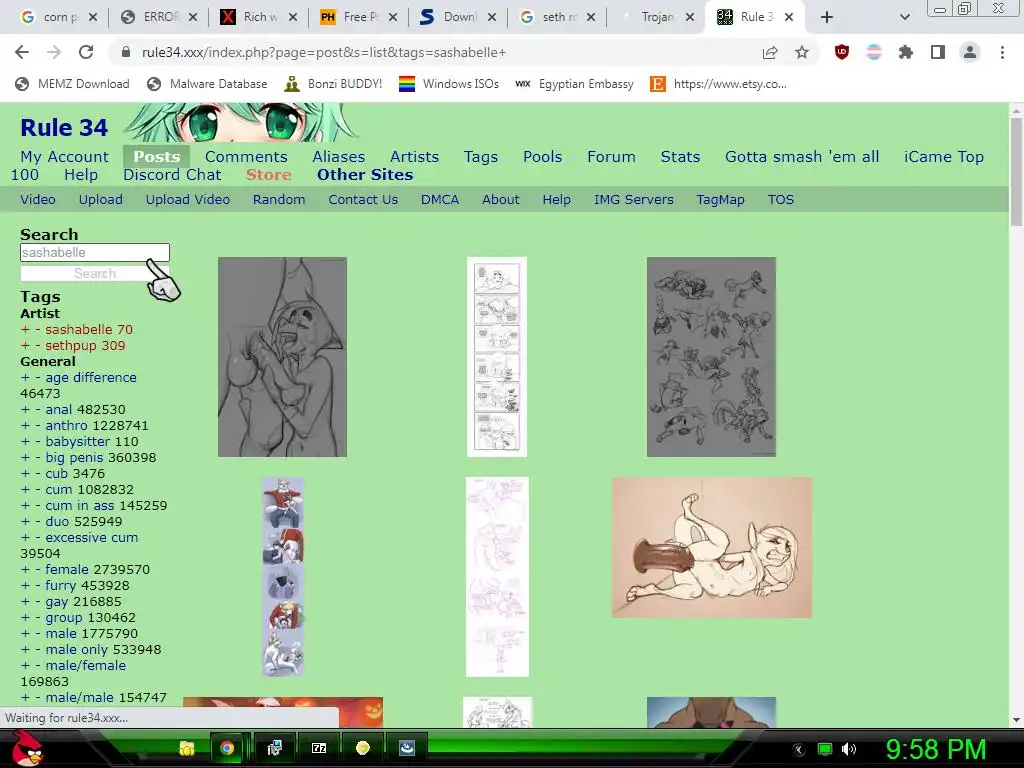This screenshot has height=768, width=1024.
Task: Open the DMCA page
Action: [x=440, y=200]
